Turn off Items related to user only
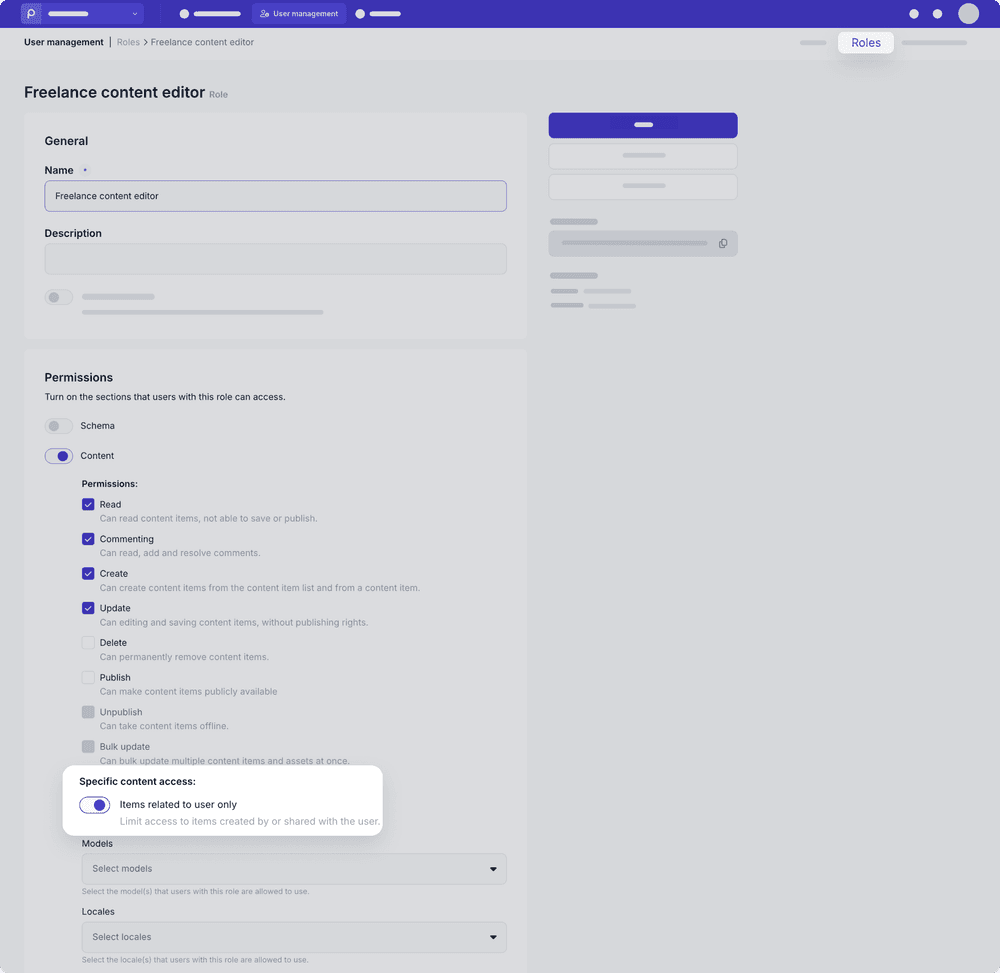The image size is (1000, 973). click(95, 805)
